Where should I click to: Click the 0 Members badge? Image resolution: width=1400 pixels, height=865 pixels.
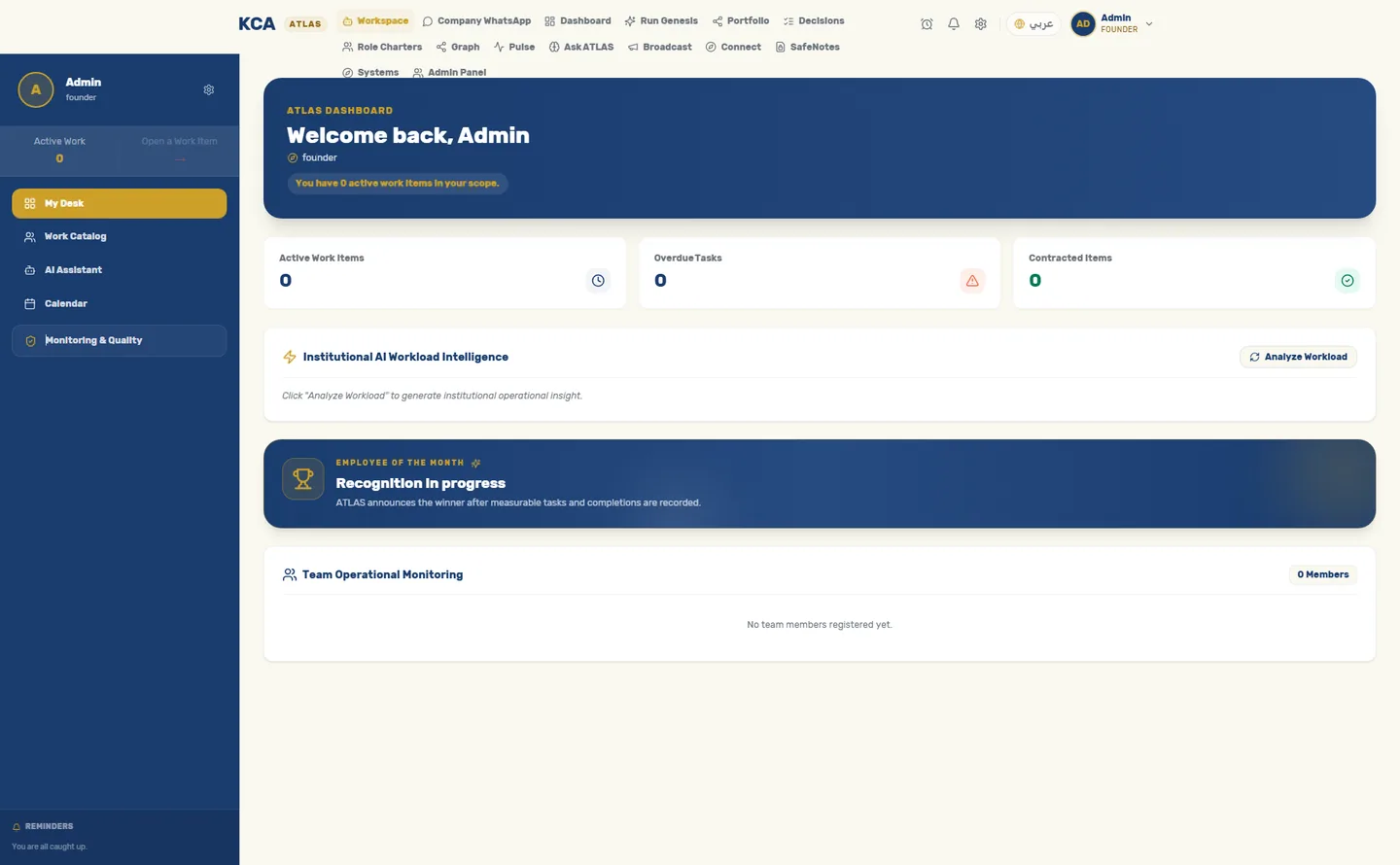[x=1323, y=574]
